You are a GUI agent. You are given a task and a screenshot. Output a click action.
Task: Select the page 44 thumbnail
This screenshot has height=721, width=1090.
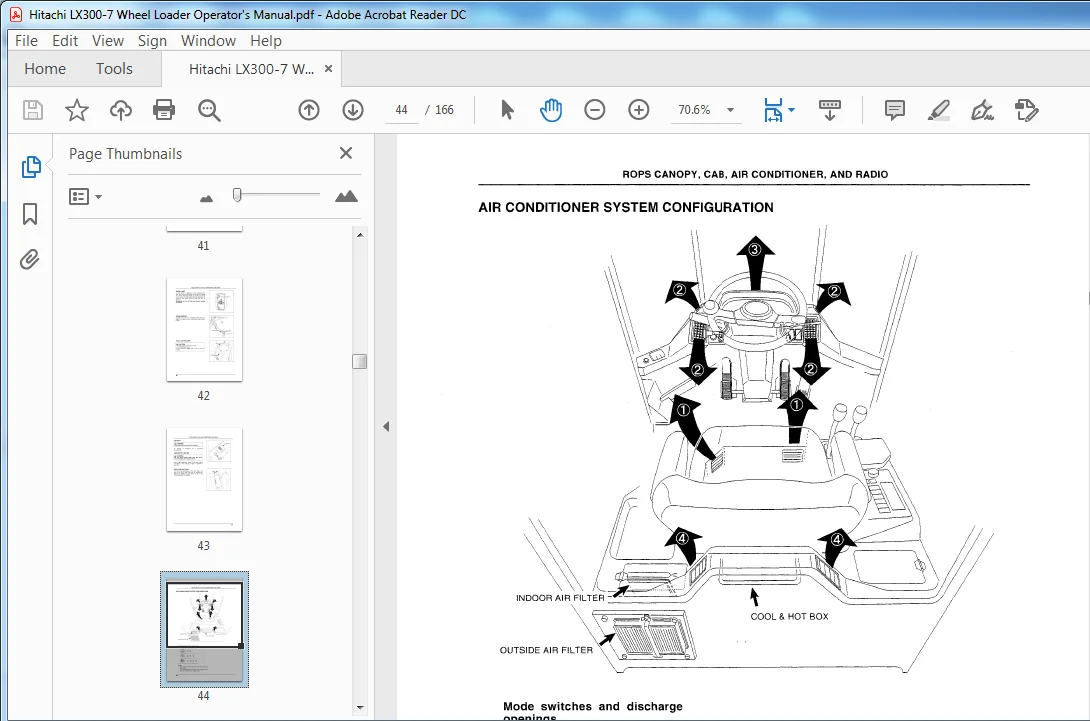click(x=204, y=630)
